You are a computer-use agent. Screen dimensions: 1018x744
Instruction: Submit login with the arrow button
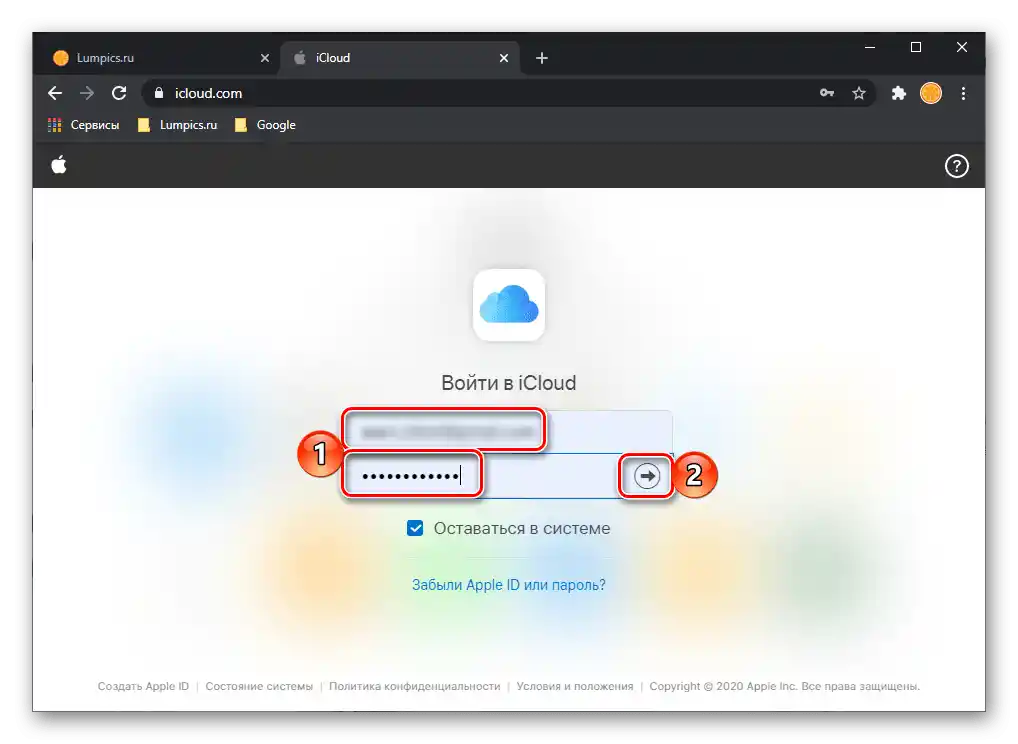647,476
